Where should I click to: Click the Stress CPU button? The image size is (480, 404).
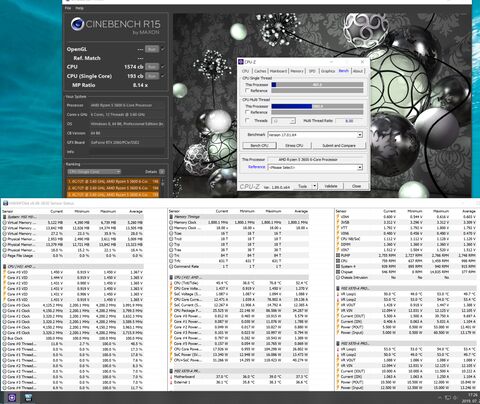[294, 146]
